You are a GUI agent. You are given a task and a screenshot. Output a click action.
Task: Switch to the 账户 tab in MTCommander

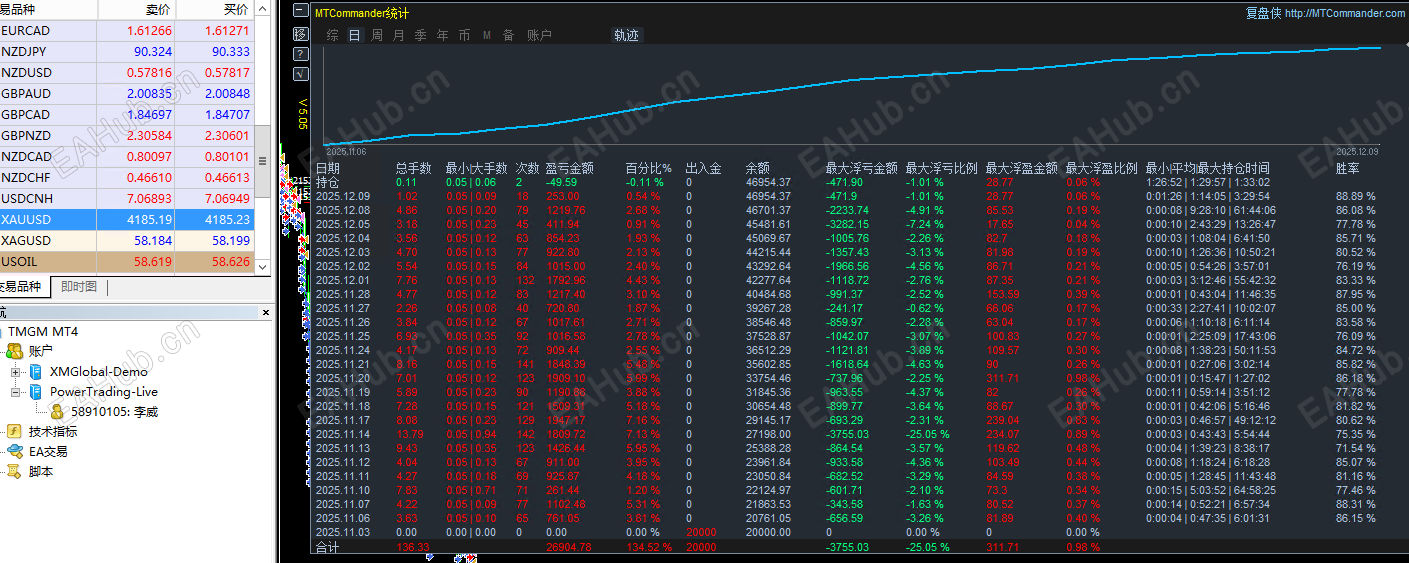pos(539,35)
